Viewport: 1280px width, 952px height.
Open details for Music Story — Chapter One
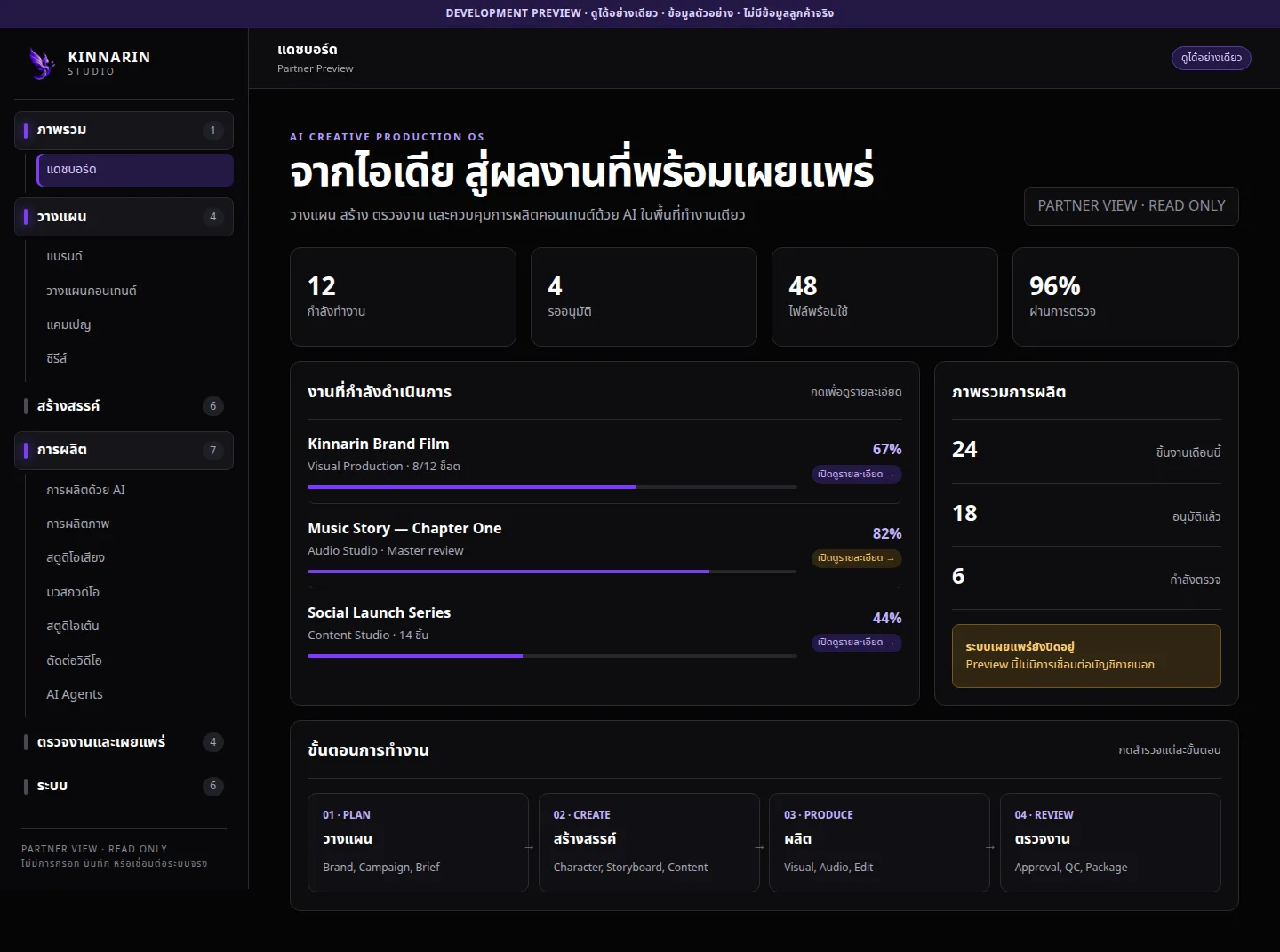coord(857,558)
